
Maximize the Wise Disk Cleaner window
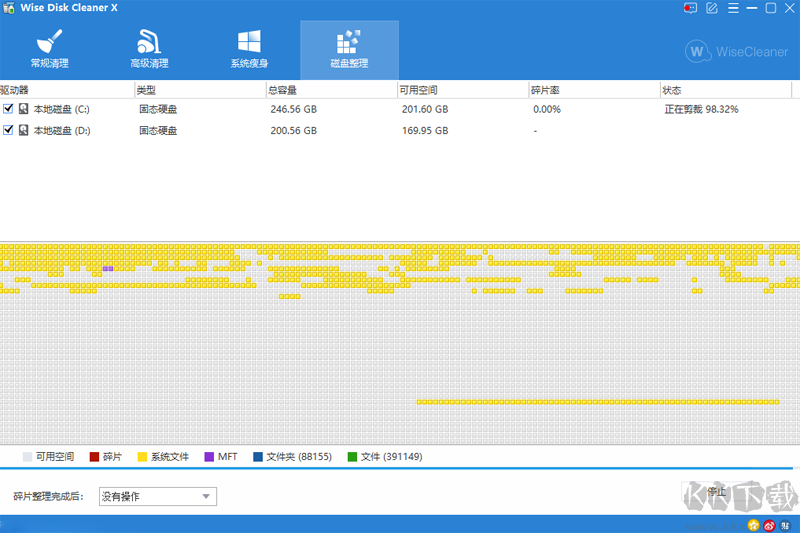771,8
